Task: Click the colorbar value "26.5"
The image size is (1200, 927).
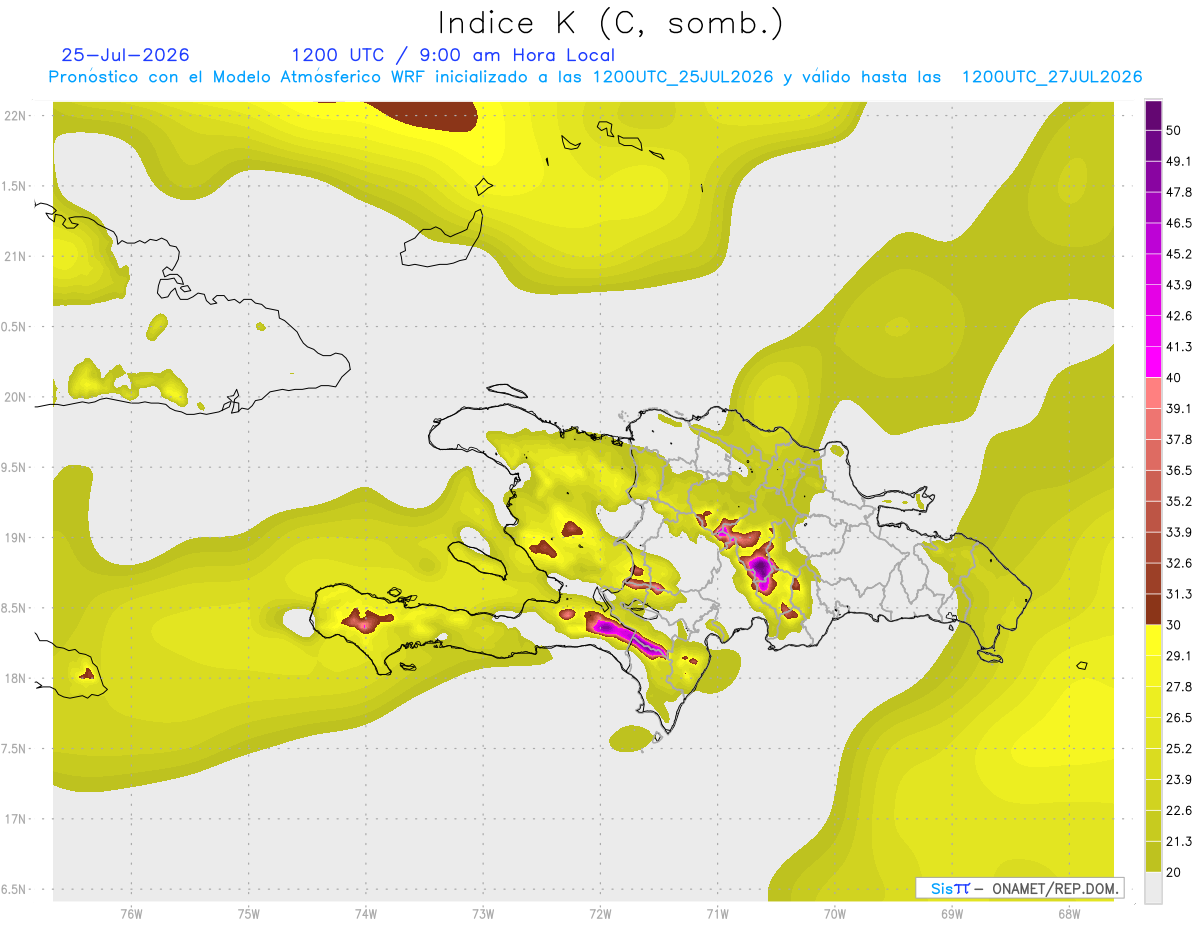Action: coord(1179,717)
